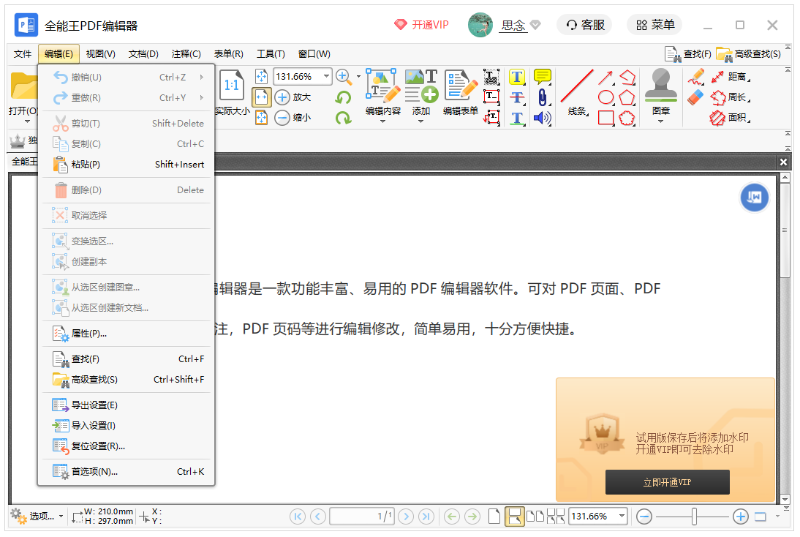Open the Open file dropdown arrow
This screenshot has height=537, width=800.
point(27,121)
